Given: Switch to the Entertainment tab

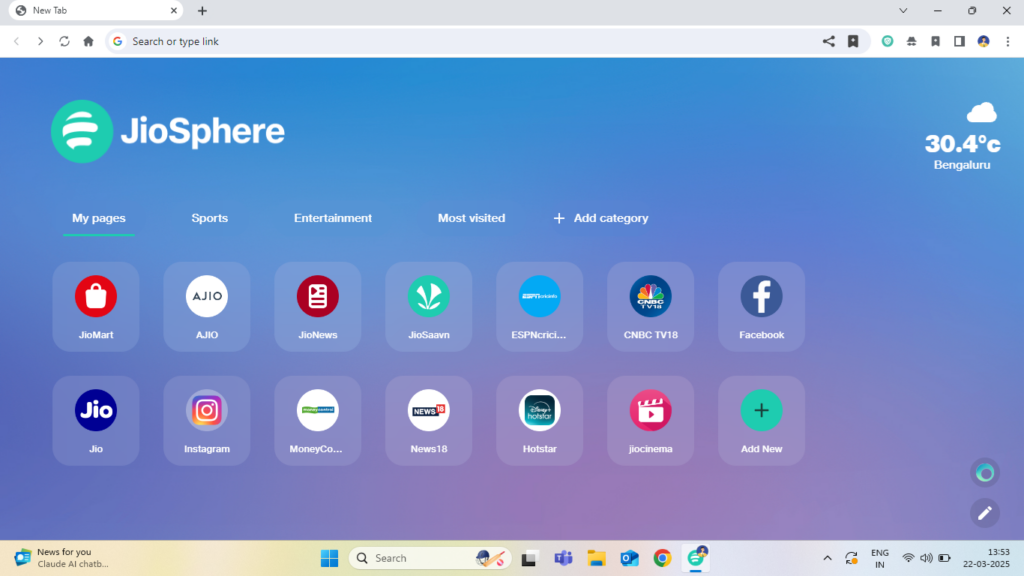Looking at the screenshot, I should click(x=333, y=218).
